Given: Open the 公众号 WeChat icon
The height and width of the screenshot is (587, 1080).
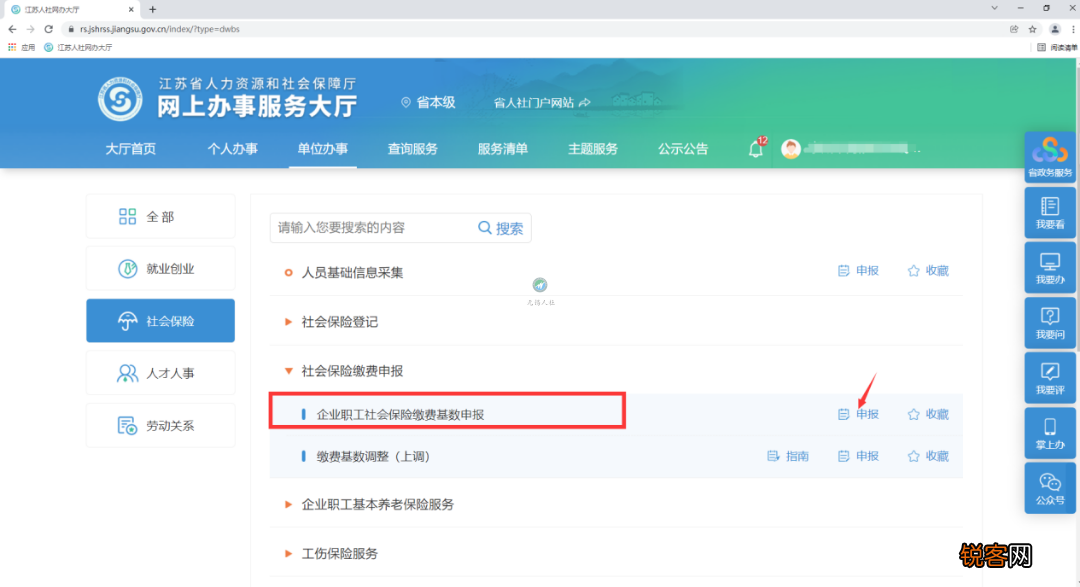Looking at the screenshot, I should coord(1050,488).
